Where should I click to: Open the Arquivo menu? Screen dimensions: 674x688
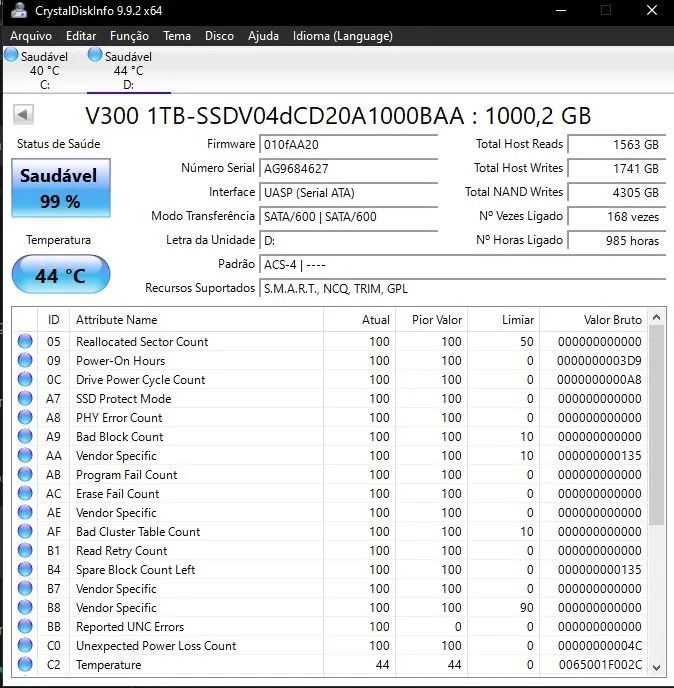(x=31, y=36)
